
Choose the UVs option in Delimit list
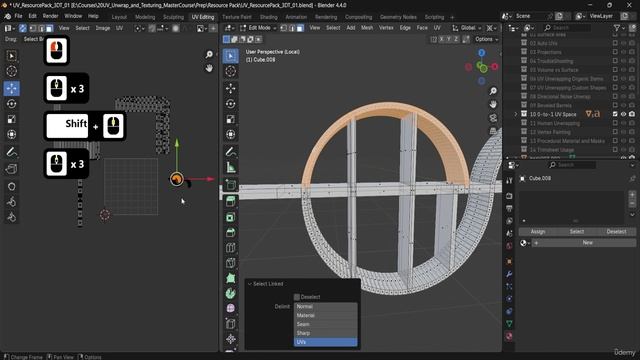click(x=325, y=342)
